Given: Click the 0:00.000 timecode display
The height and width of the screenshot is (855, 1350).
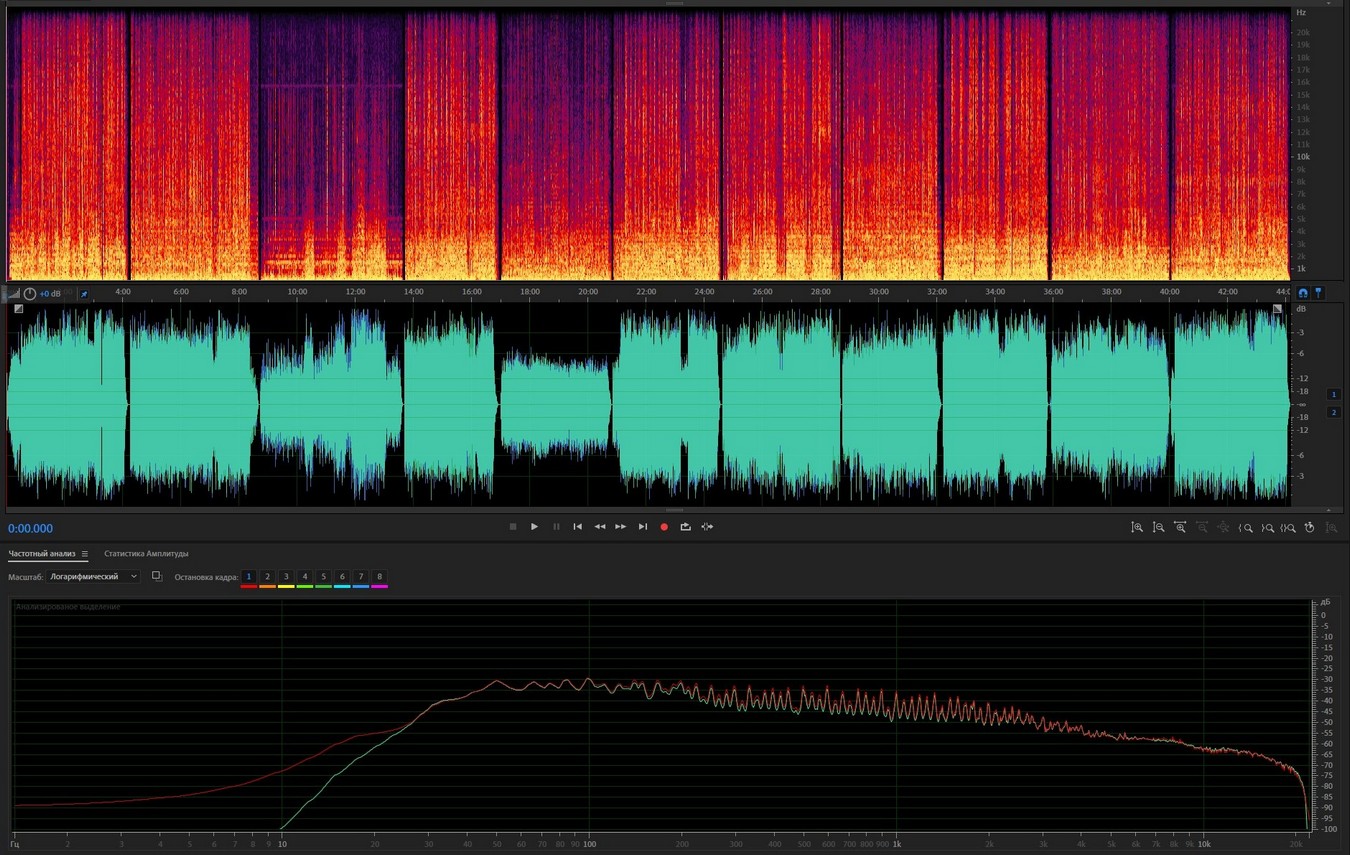Looking at the screenshot, I should click(x=31, y=529).
